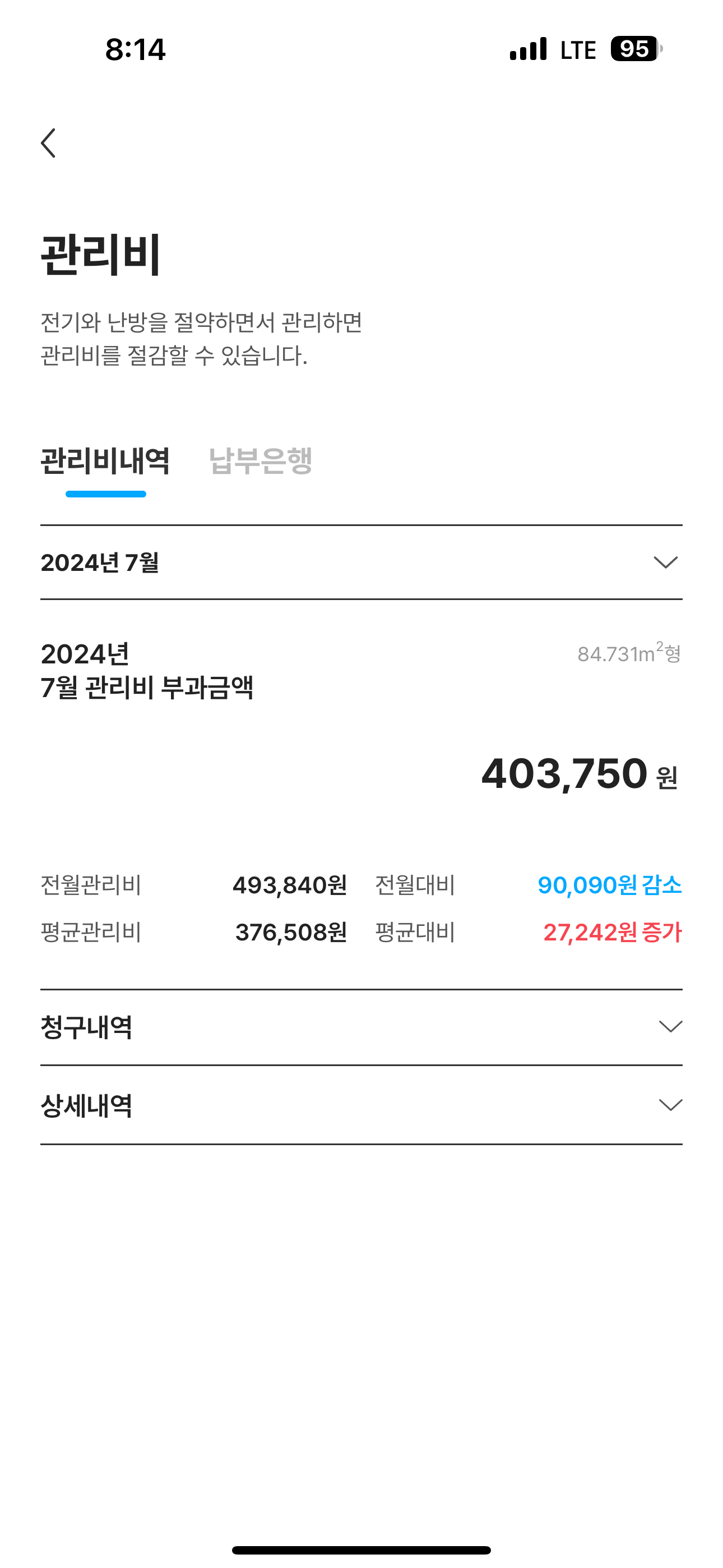Tap the LTE network indicator

[578, 50]
